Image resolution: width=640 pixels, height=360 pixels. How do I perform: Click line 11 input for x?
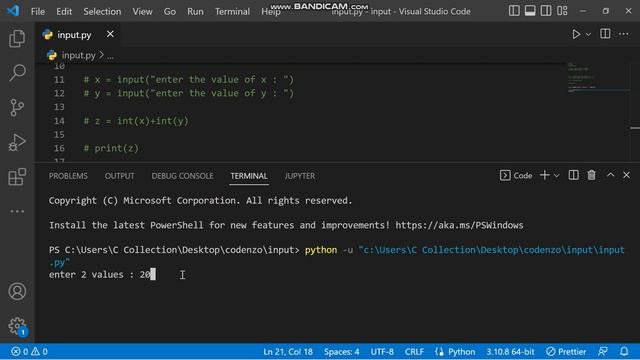(x=189, y=80)
